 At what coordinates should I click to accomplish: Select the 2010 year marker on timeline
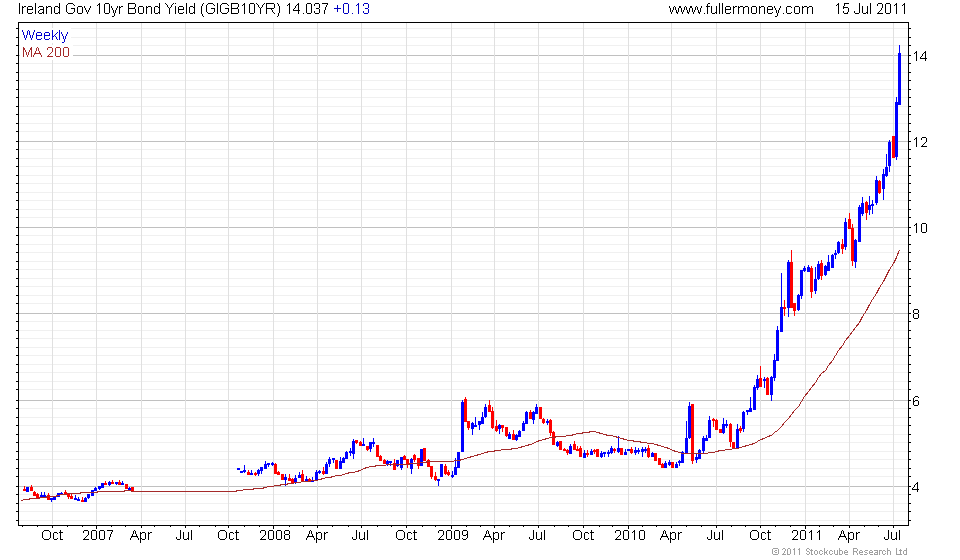point(630,536)
